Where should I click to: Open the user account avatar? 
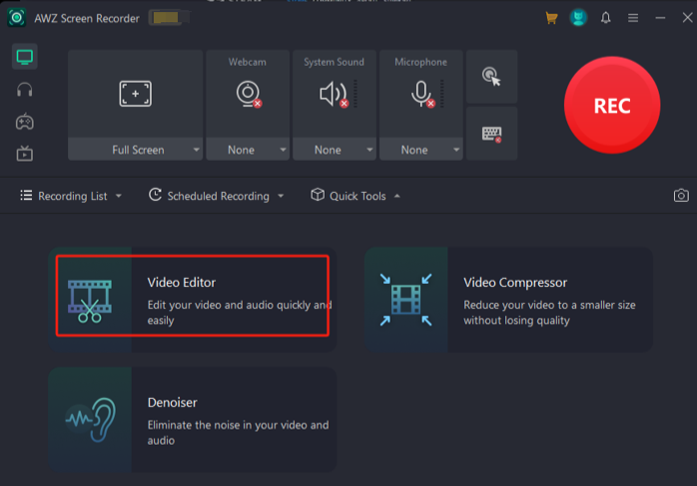pos(578,18)
